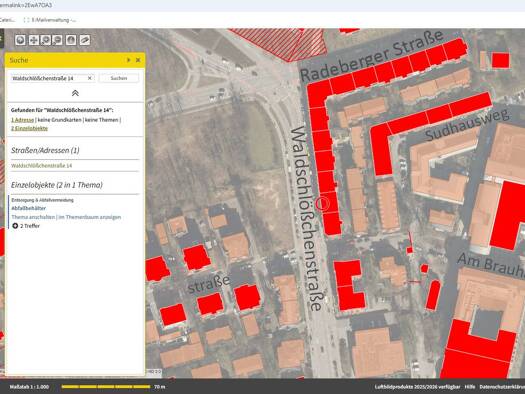Close the Suche panel
This screenshot has width=525, height=394.
(x=138, y=60)
